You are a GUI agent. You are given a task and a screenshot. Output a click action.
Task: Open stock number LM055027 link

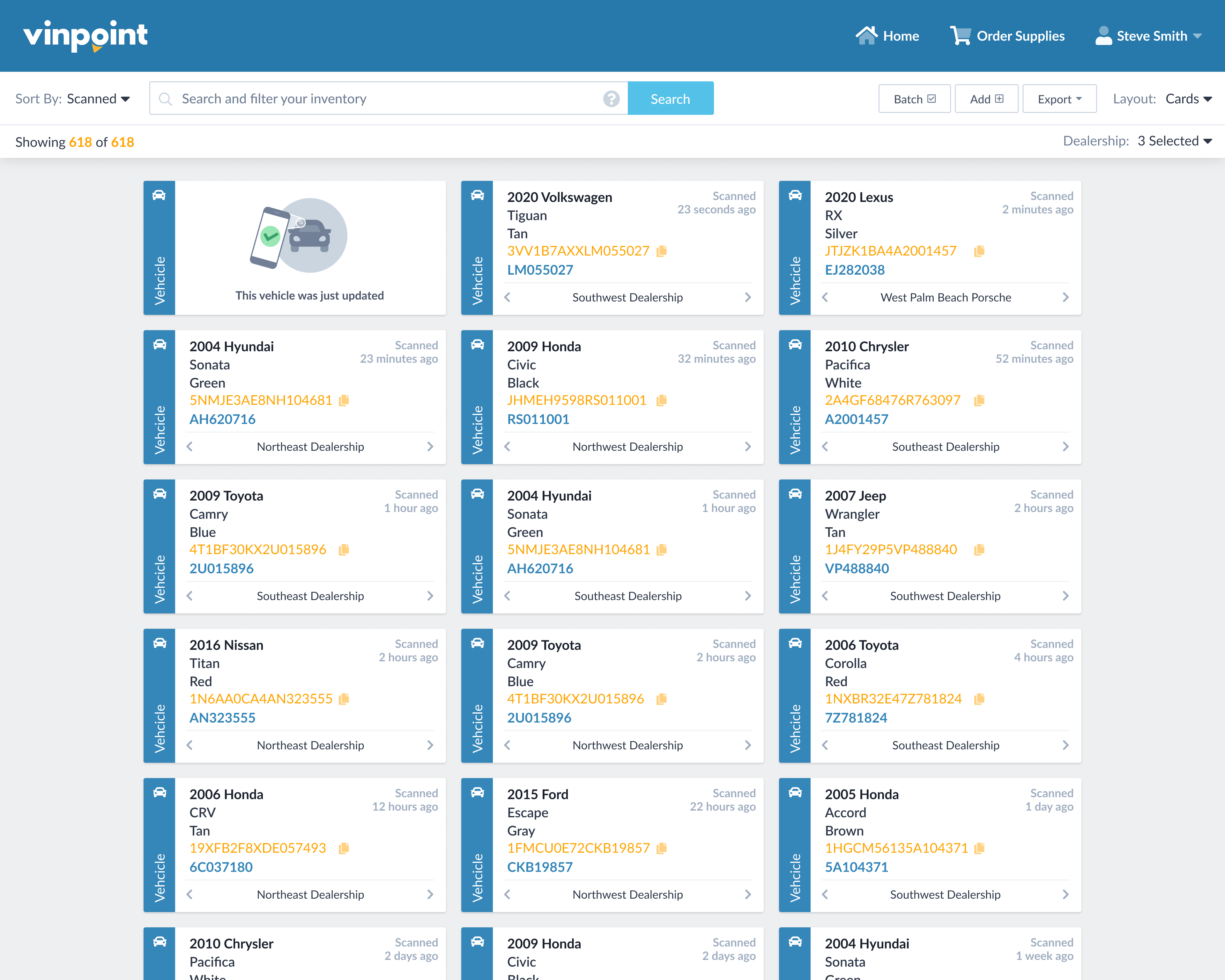[540, 270]
